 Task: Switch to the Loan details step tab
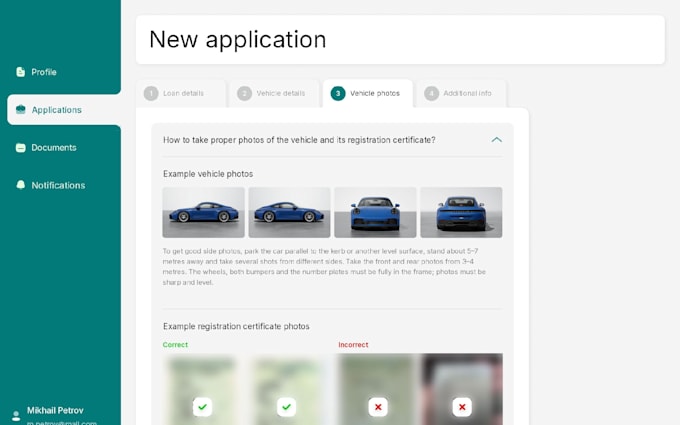pos(181,93)
